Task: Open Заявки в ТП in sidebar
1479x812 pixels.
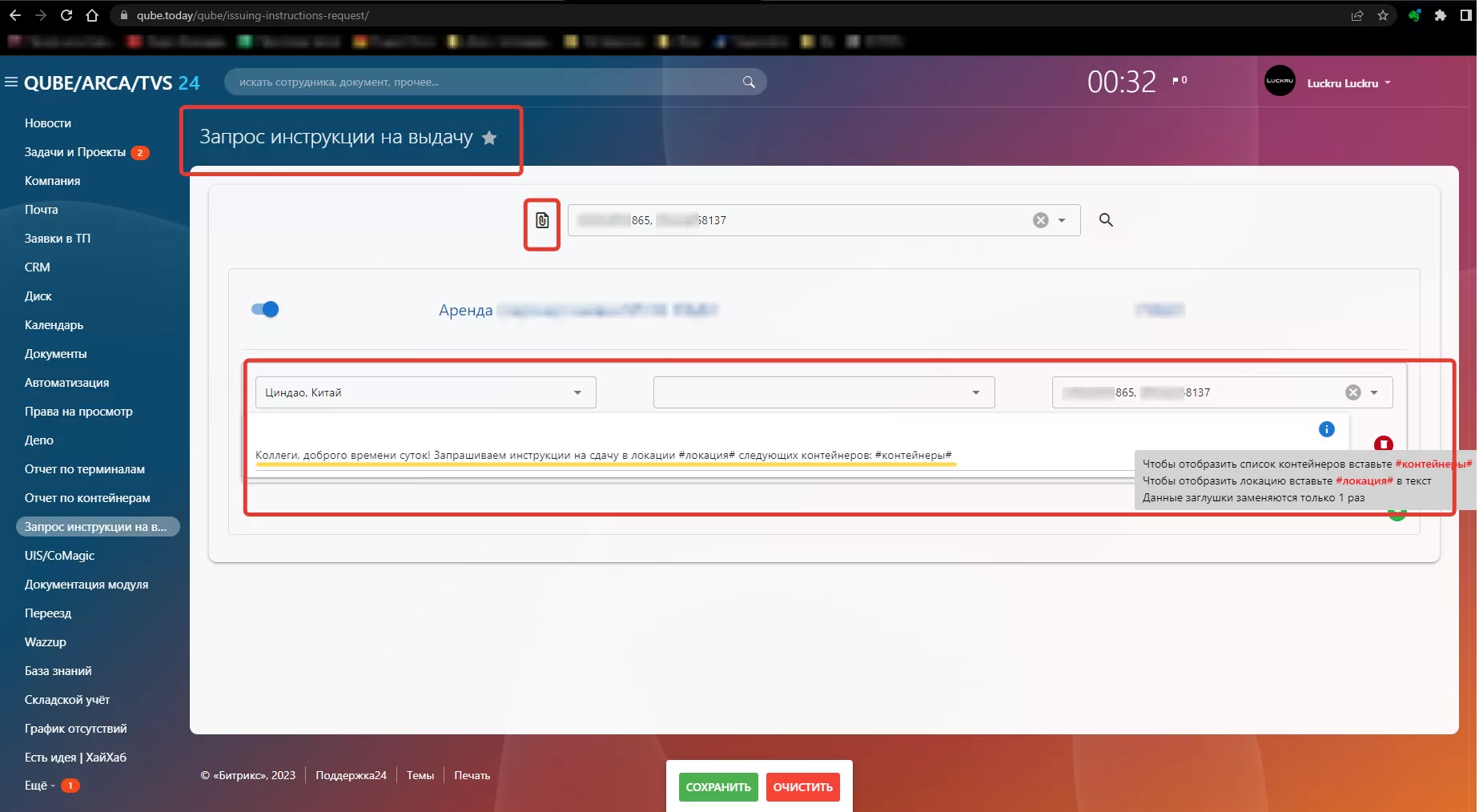Action: [58, 239]
